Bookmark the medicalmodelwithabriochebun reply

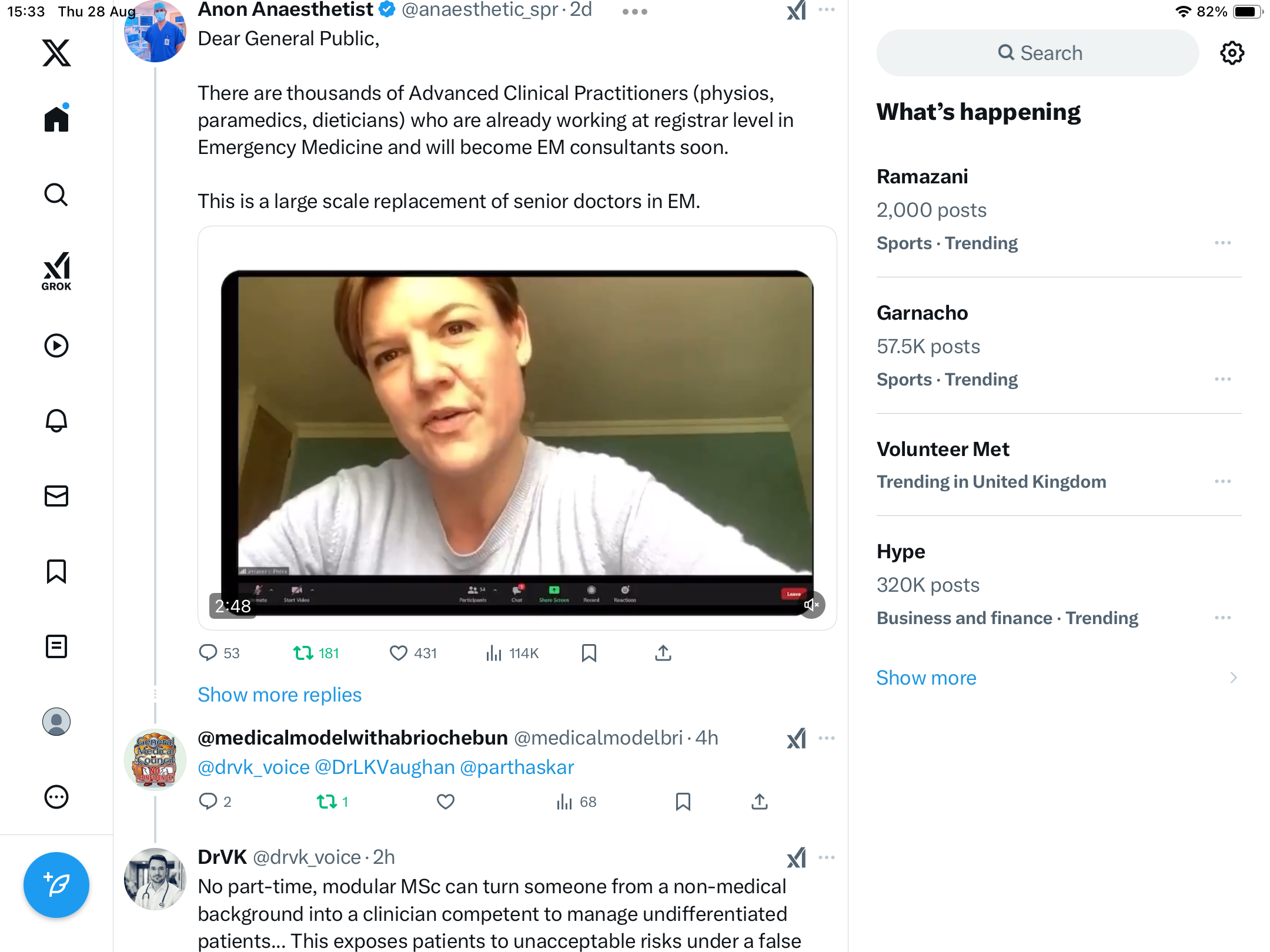(x=683, y=802)
